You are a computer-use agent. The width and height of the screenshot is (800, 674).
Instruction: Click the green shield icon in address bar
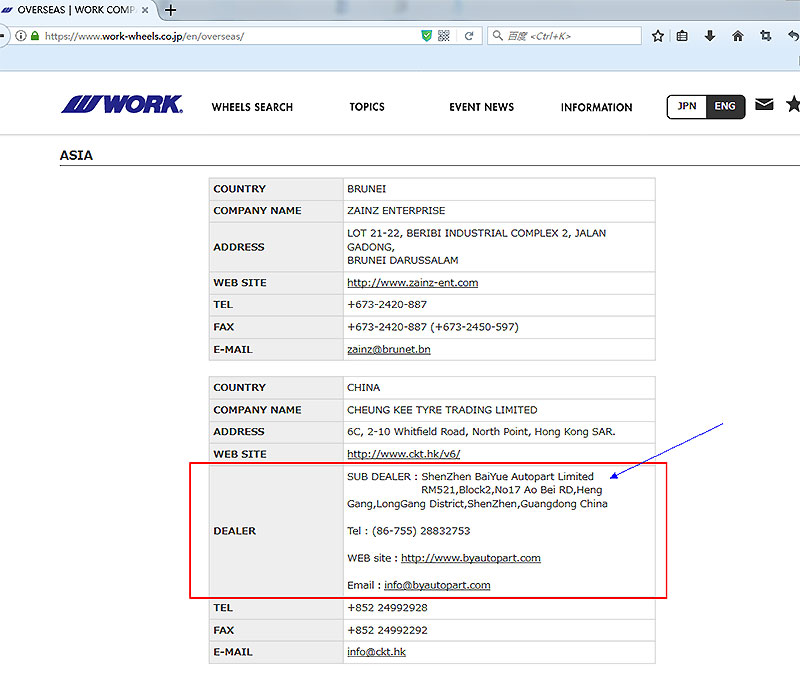(x=427, y=36)
